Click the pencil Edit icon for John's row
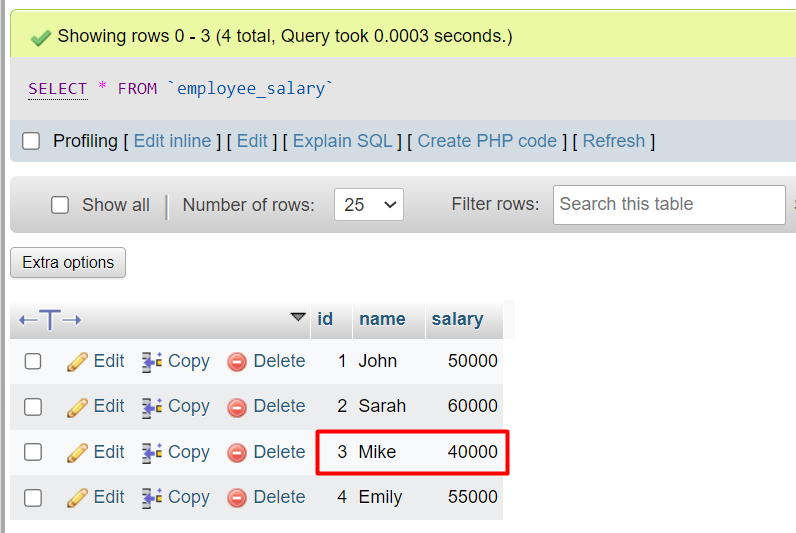The image size is (796, 533). pyautogui.click(x=78, y=362)
